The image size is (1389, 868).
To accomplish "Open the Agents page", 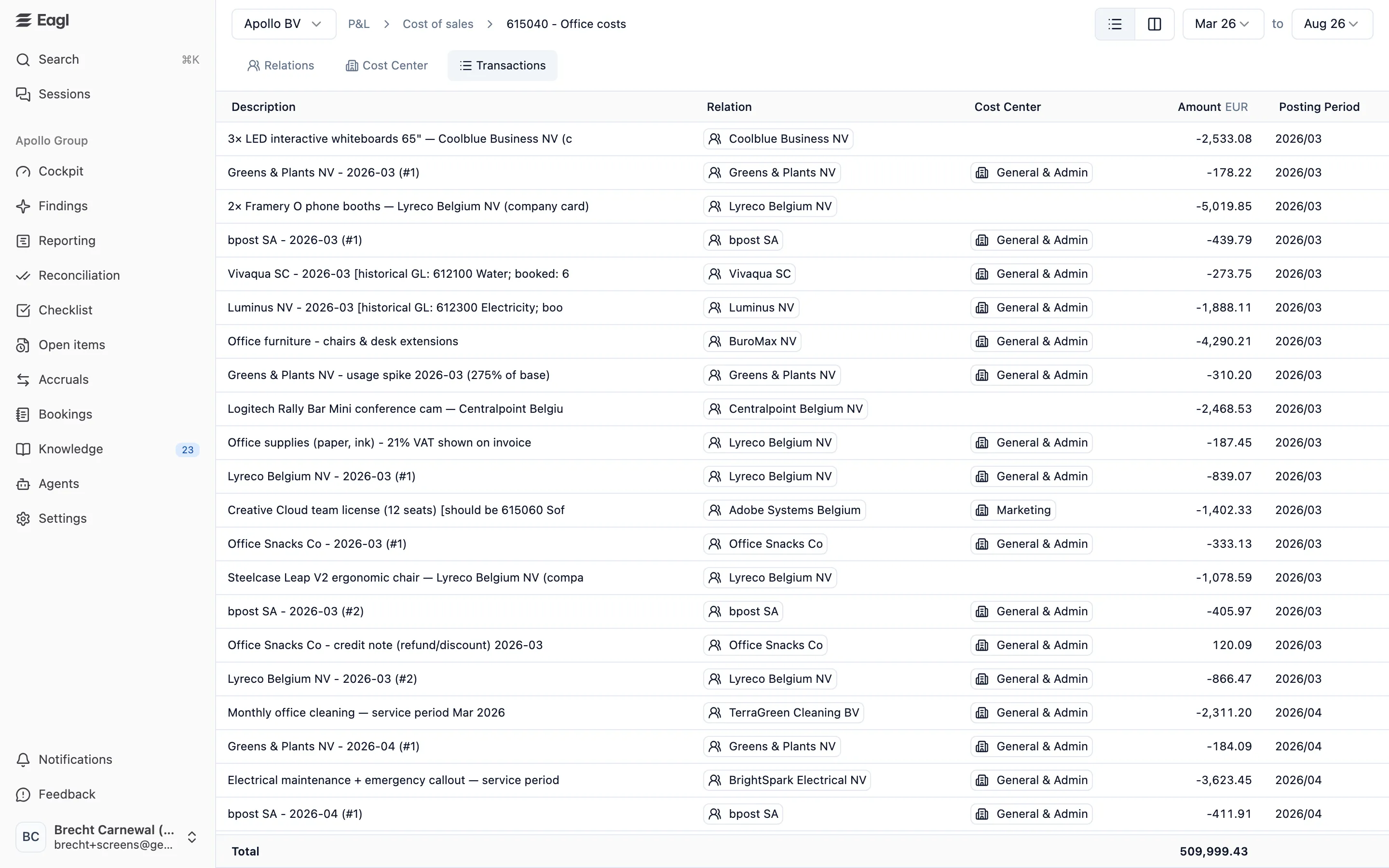I will click(x=108, y=484).
